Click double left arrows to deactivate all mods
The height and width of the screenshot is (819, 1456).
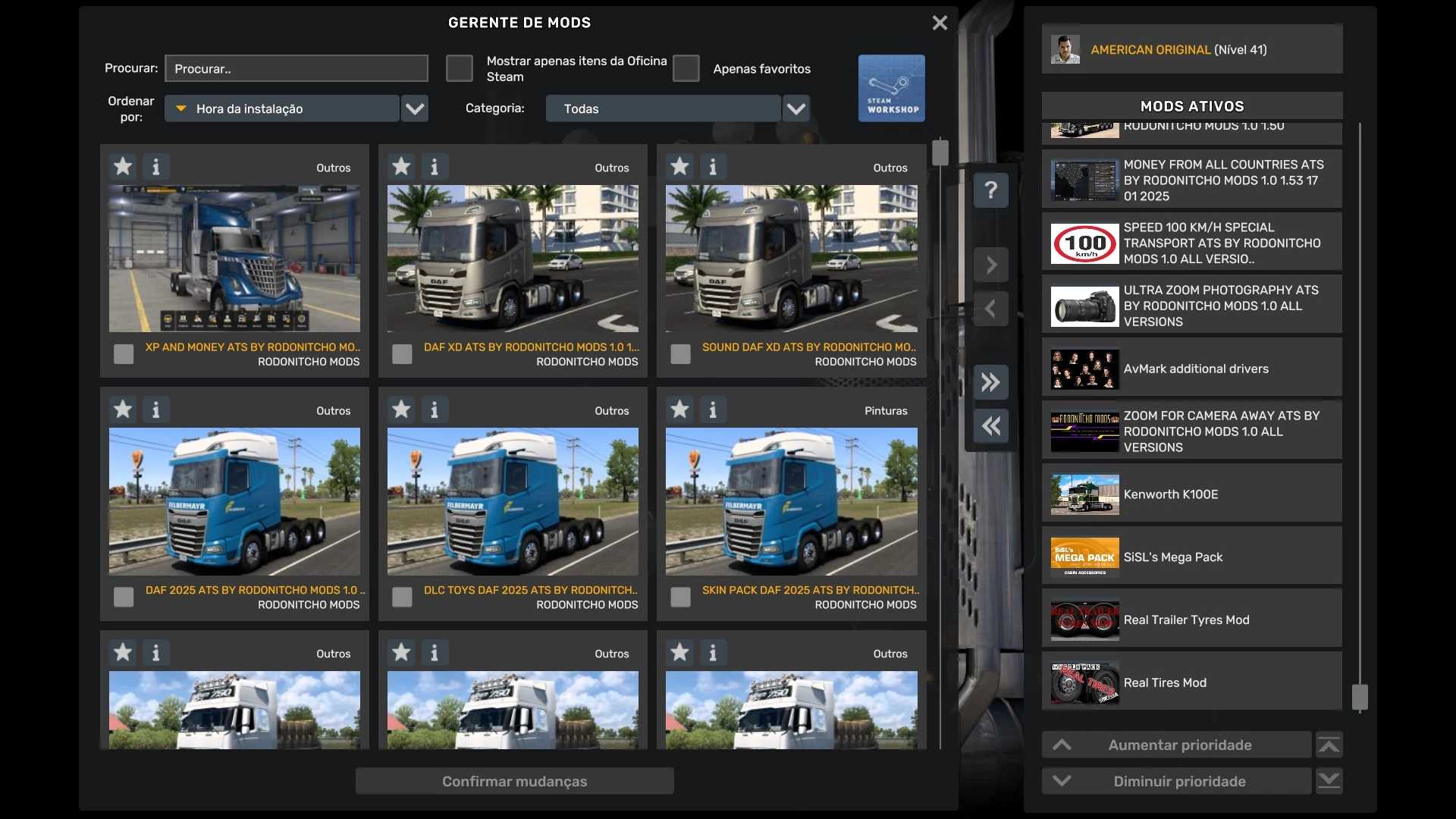point(990,425)
